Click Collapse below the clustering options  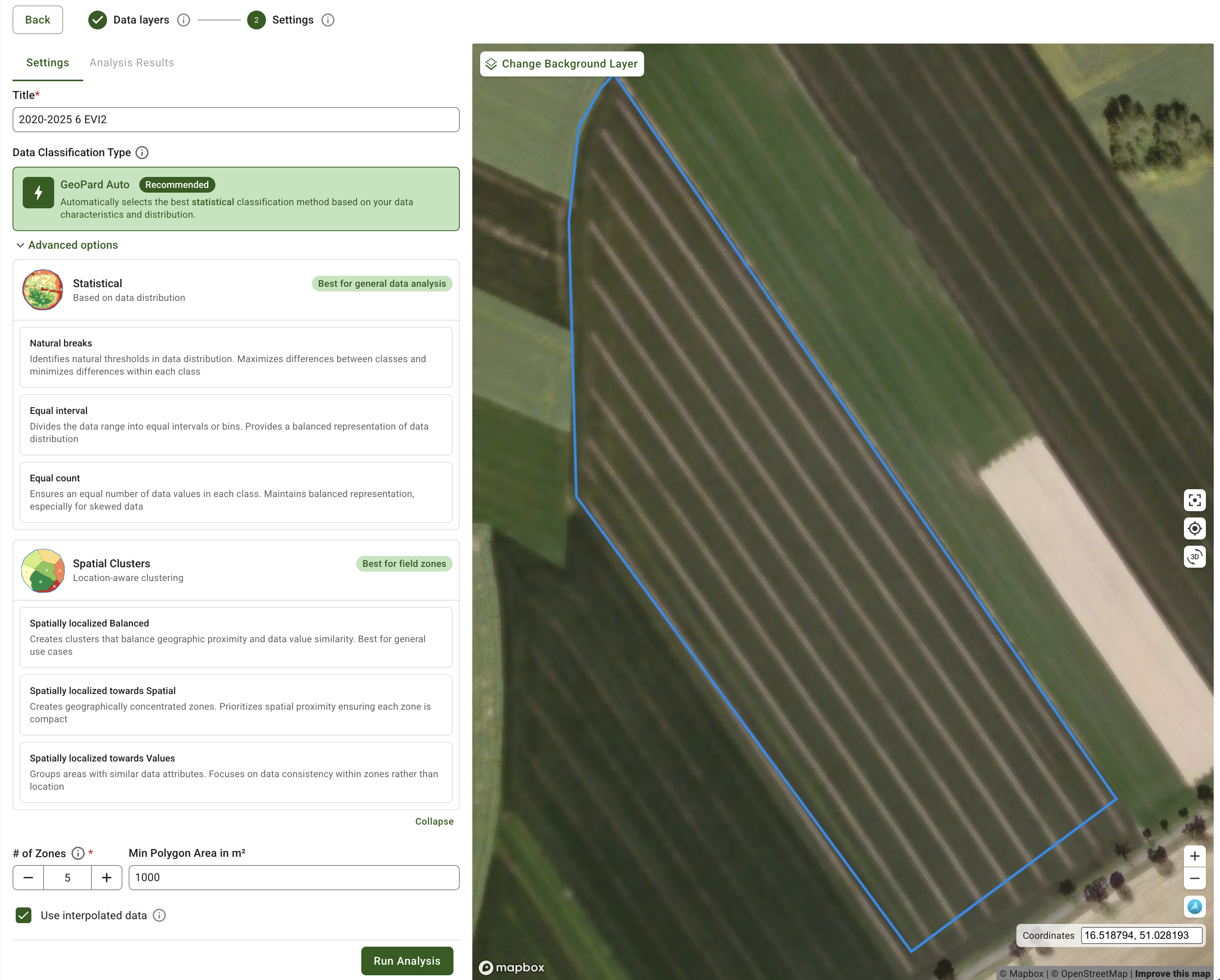point(434,822)
